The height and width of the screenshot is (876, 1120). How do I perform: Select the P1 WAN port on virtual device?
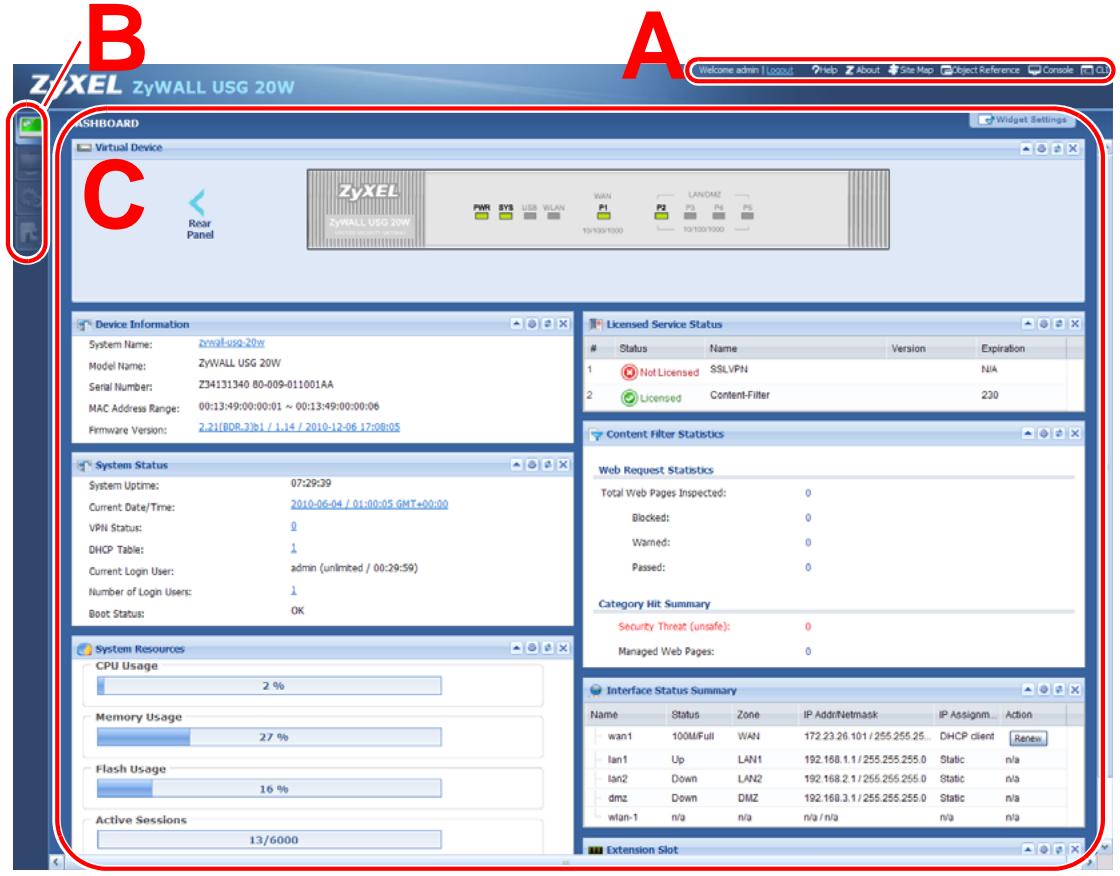pyautogui.click(x=603, y=212)
